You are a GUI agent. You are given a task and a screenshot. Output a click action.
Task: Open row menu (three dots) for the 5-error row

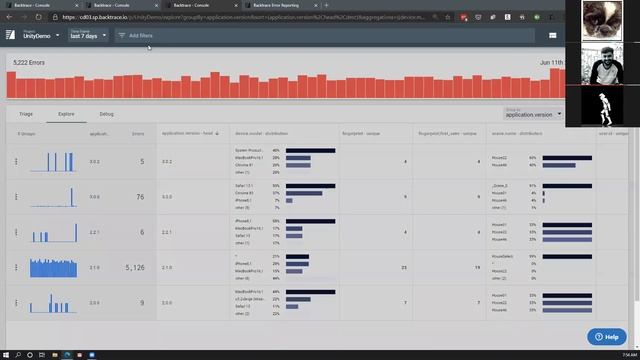click(16, 162)
